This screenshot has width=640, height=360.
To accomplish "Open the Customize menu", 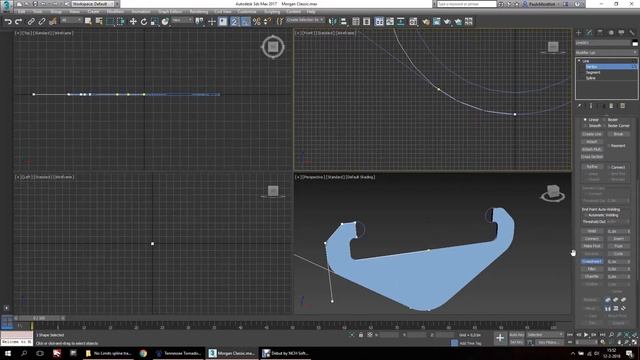I will pyautogui.click(x=247, y=11).
